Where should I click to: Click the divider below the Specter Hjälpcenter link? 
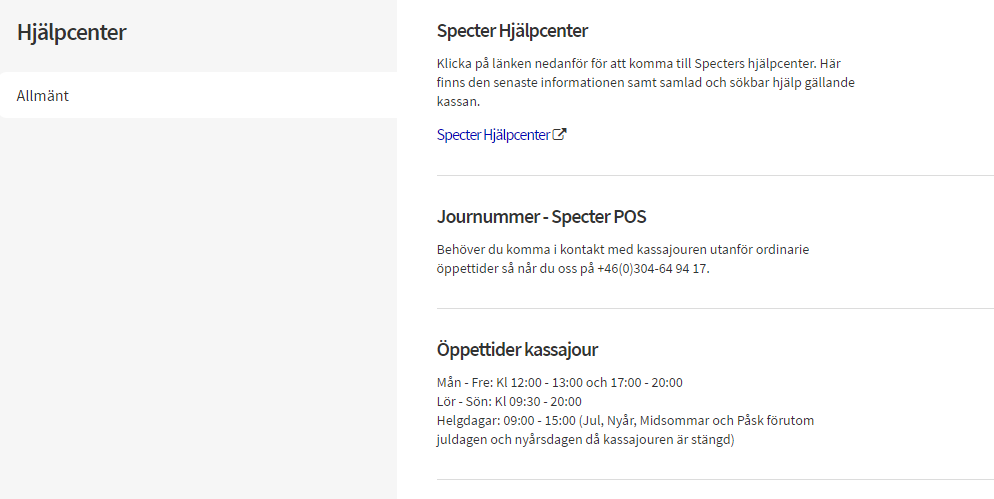point(715,175)
